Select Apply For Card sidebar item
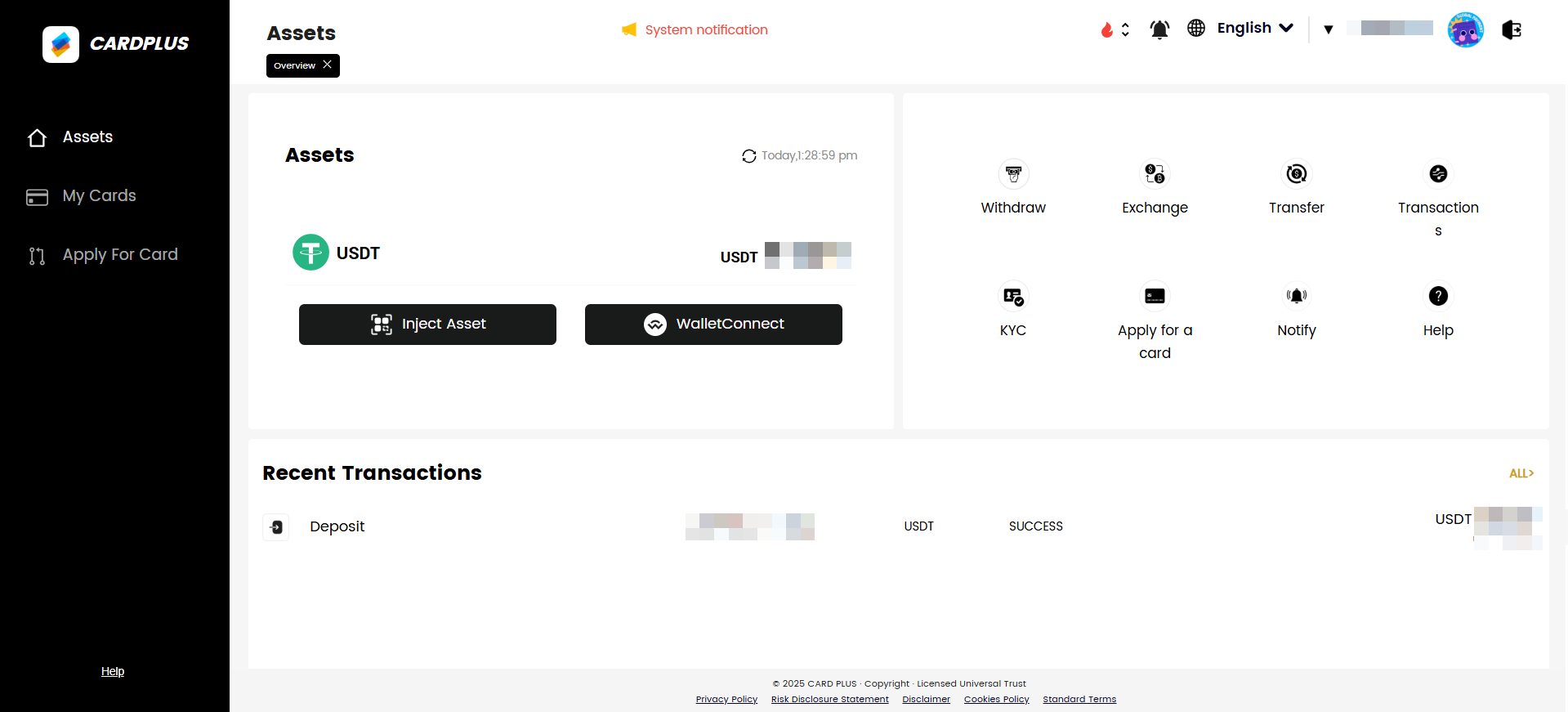This screenshot has height=712, width=1568. 119,255
